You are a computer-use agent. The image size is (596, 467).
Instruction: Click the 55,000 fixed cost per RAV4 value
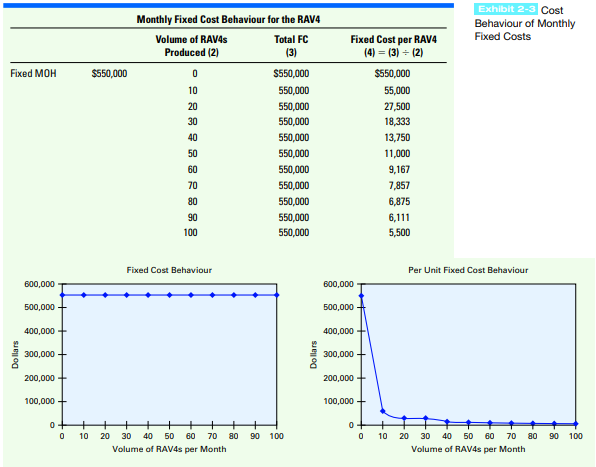point(397,90)
